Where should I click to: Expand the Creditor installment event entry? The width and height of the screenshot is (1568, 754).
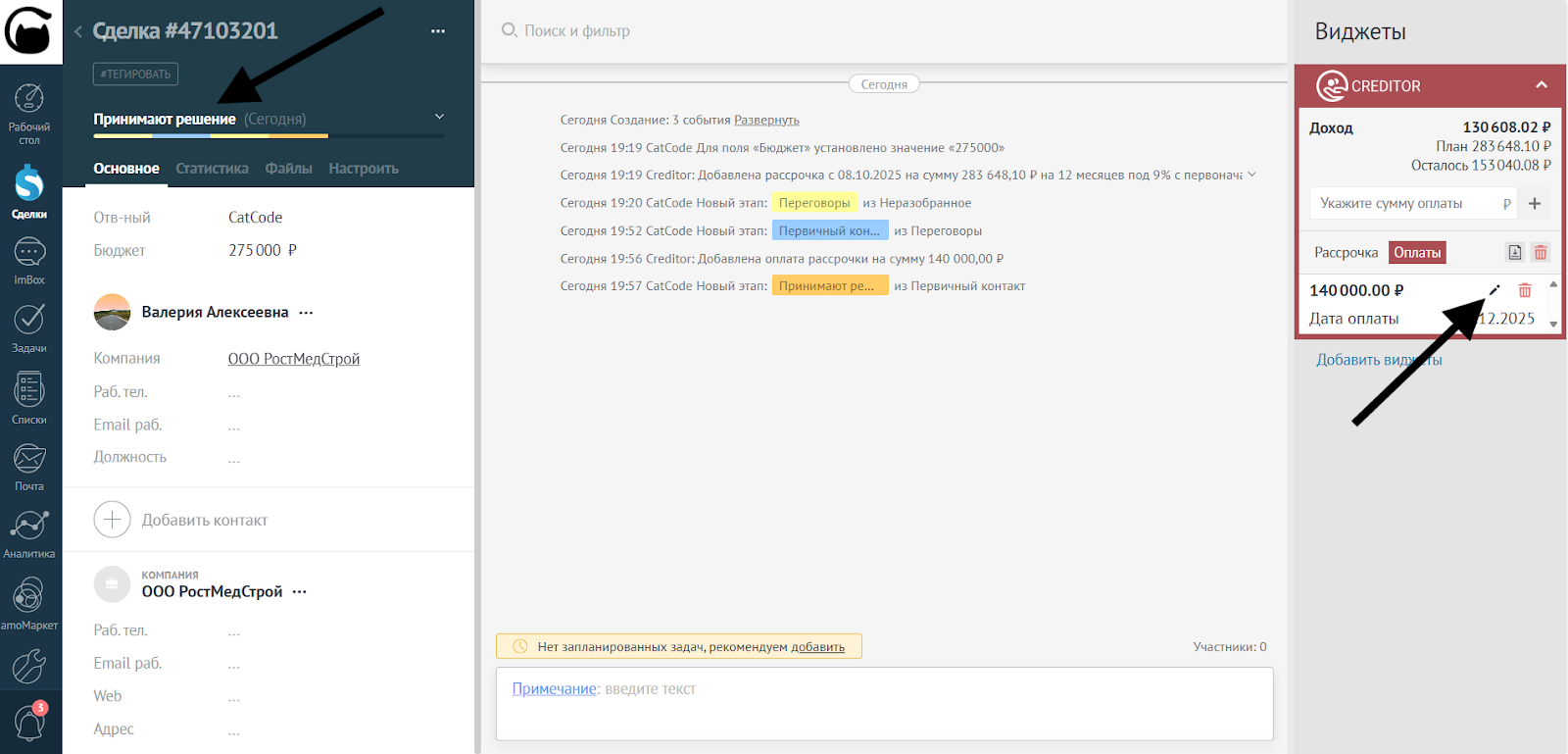1251,175
